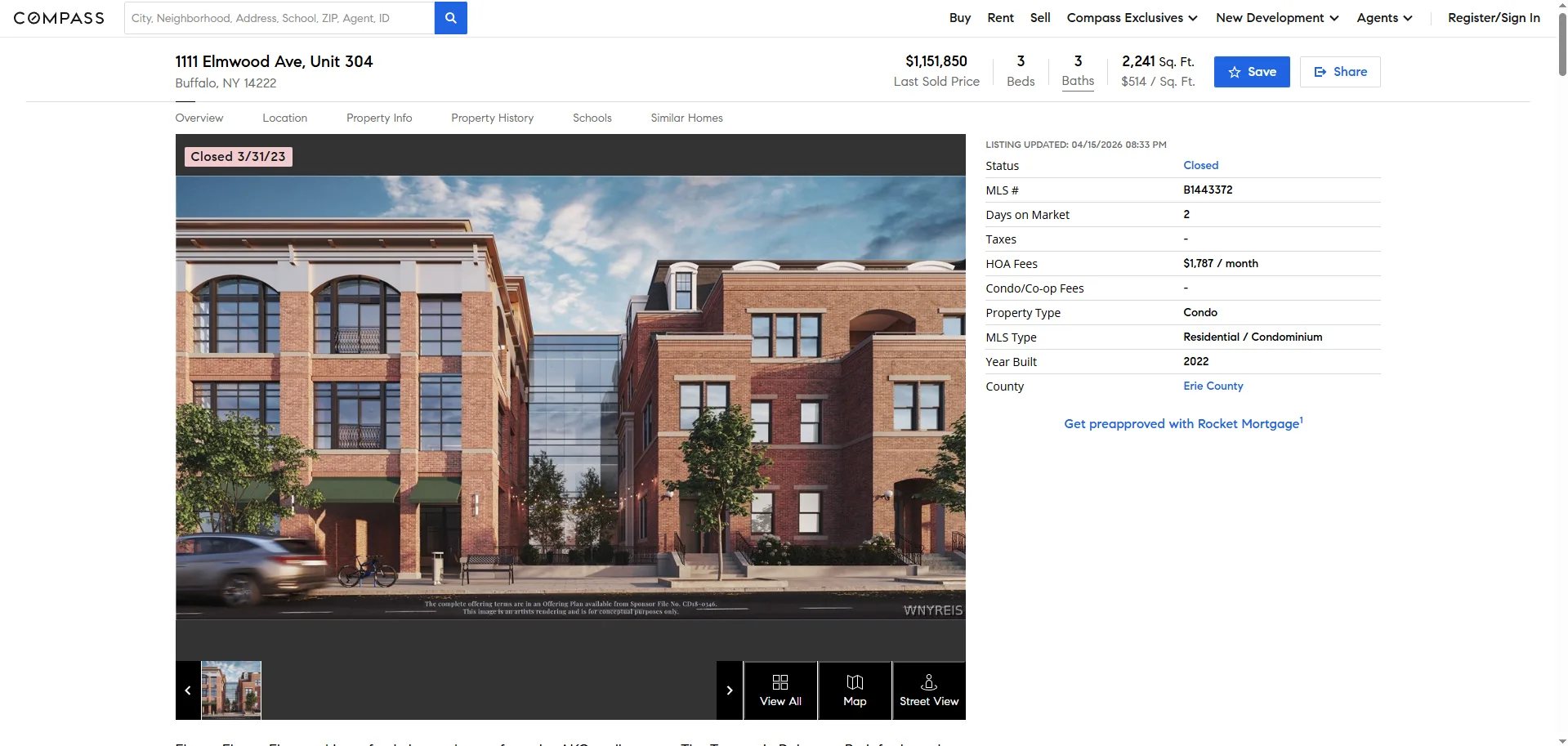The width and height of the screenshot is (1568, 746).
Task: Go back to the previous listing photo
Action: coord(187,690)
